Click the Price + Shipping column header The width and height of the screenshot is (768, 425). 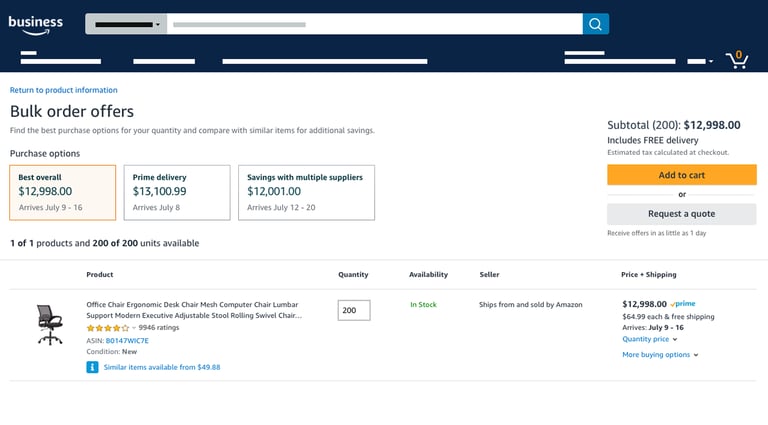[x=648, y=275]
